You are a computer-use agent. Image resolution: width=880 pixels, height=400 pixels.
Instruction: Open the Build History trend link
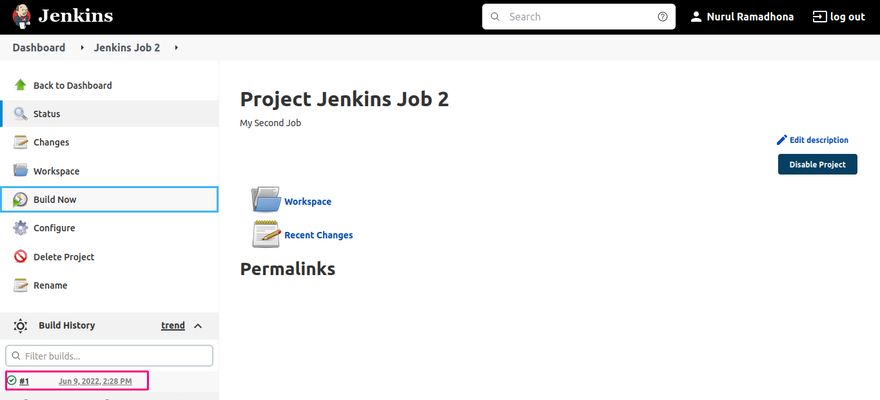coord(173,325)
